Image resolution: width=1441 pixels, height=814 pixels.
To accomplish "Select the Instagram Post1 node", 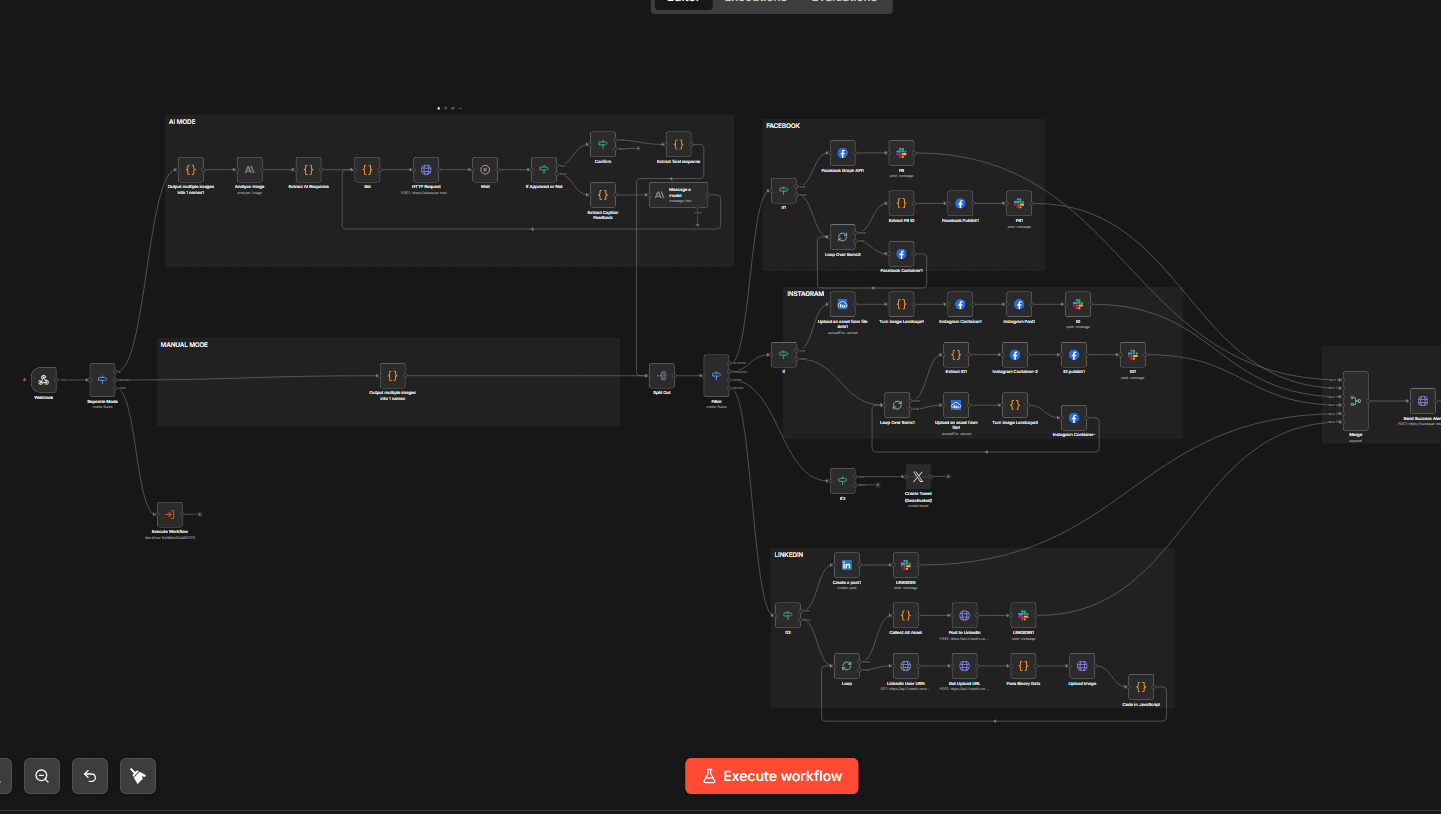I will tap(1019, 304).
